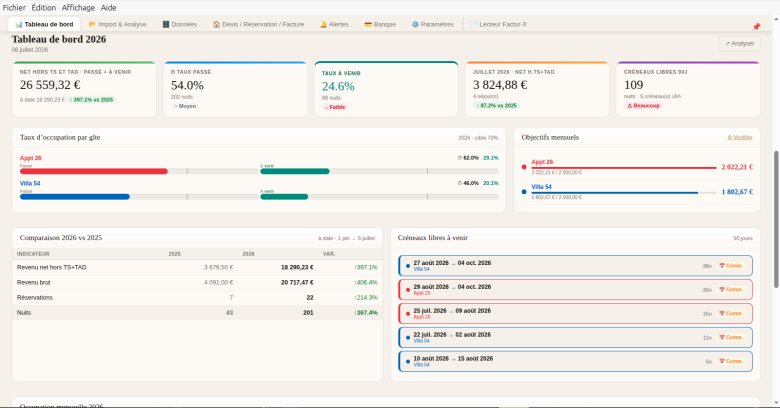Click Comm. icon for 29 août Appt 26 slot
The width and height of the screenshot is (780, 408).
point(731,290)
